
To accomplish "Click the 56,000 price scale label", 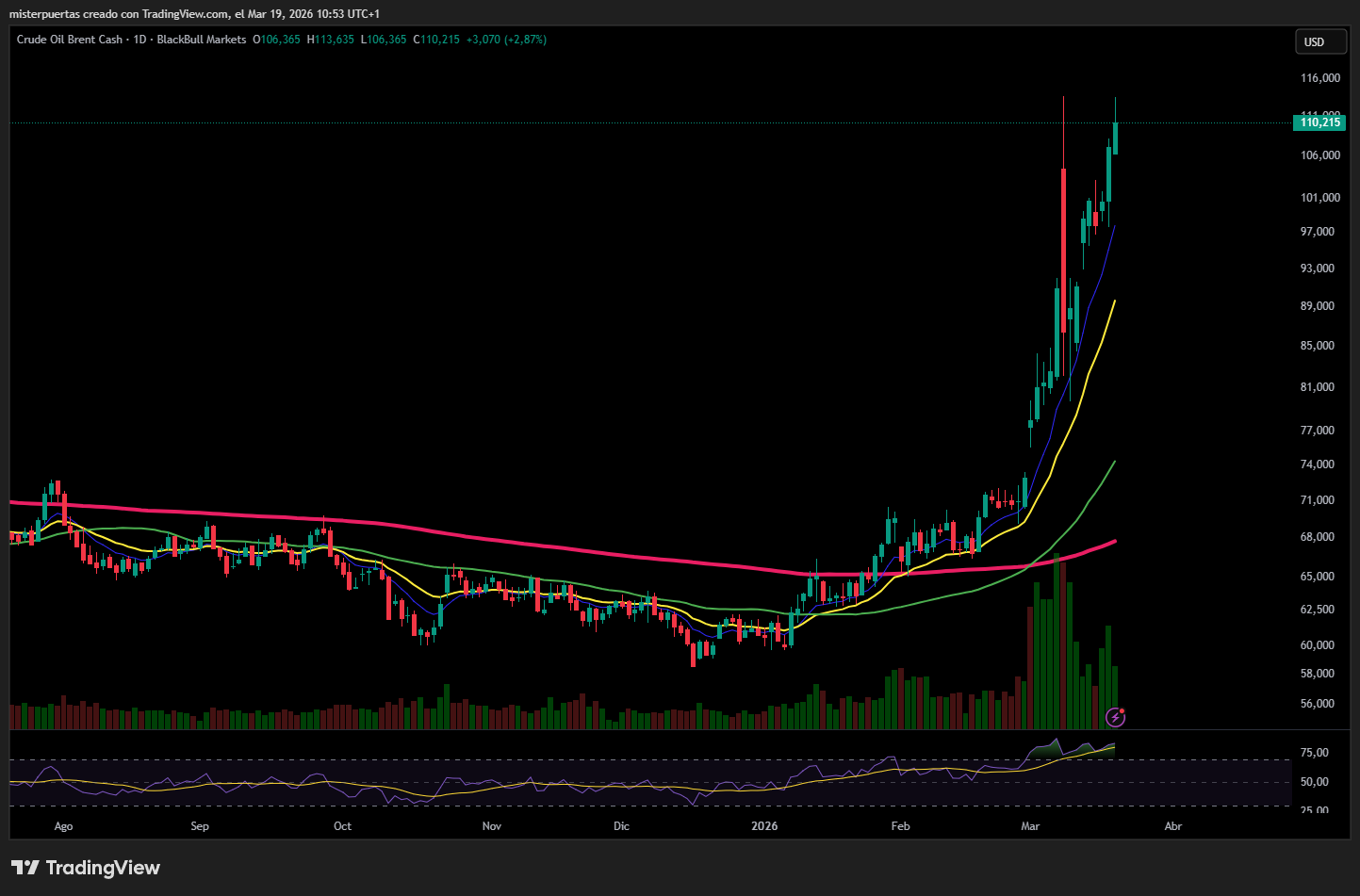I will (1317, 704).
